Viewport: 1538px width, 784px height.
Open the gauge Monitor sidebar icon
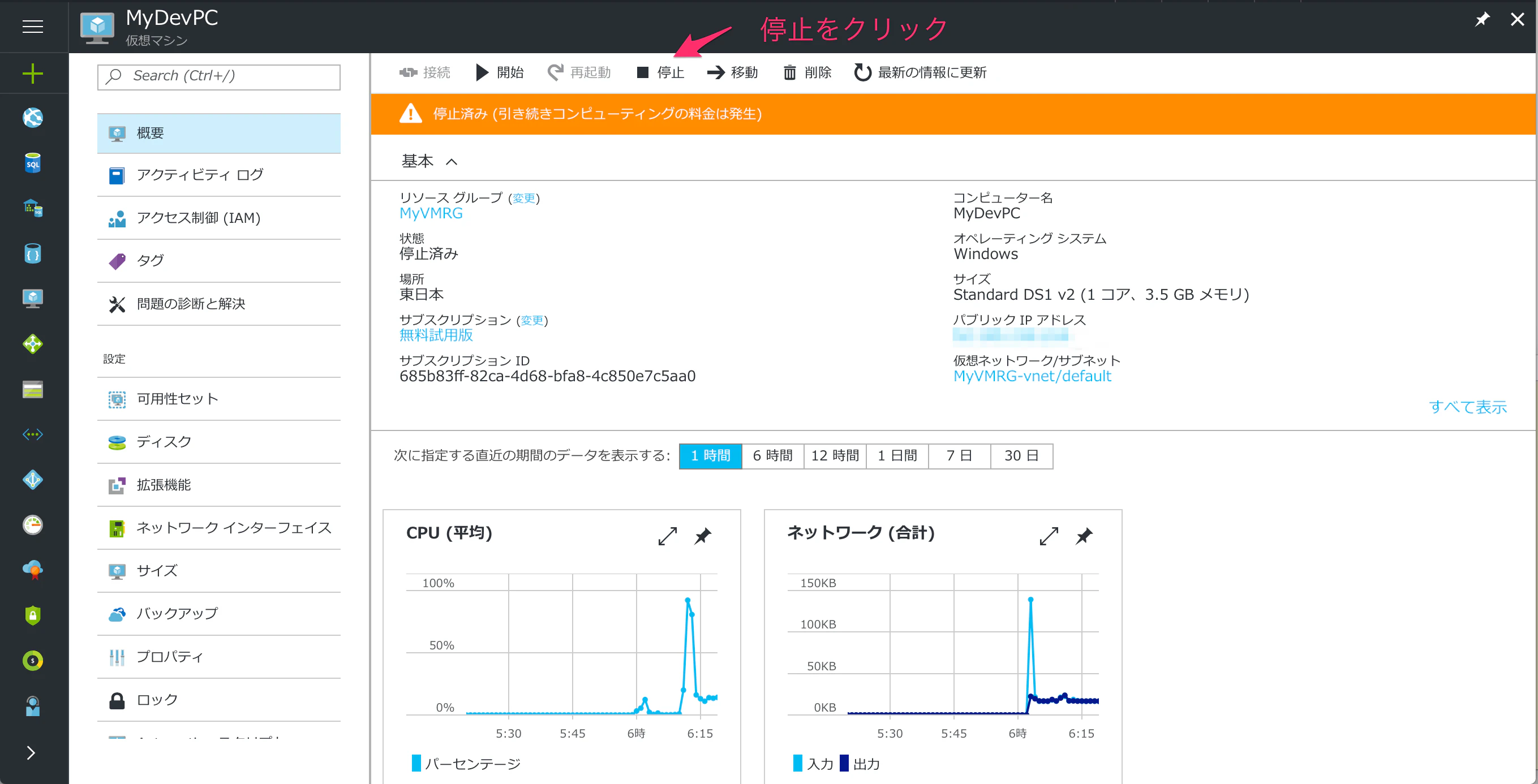coord(33,524)
